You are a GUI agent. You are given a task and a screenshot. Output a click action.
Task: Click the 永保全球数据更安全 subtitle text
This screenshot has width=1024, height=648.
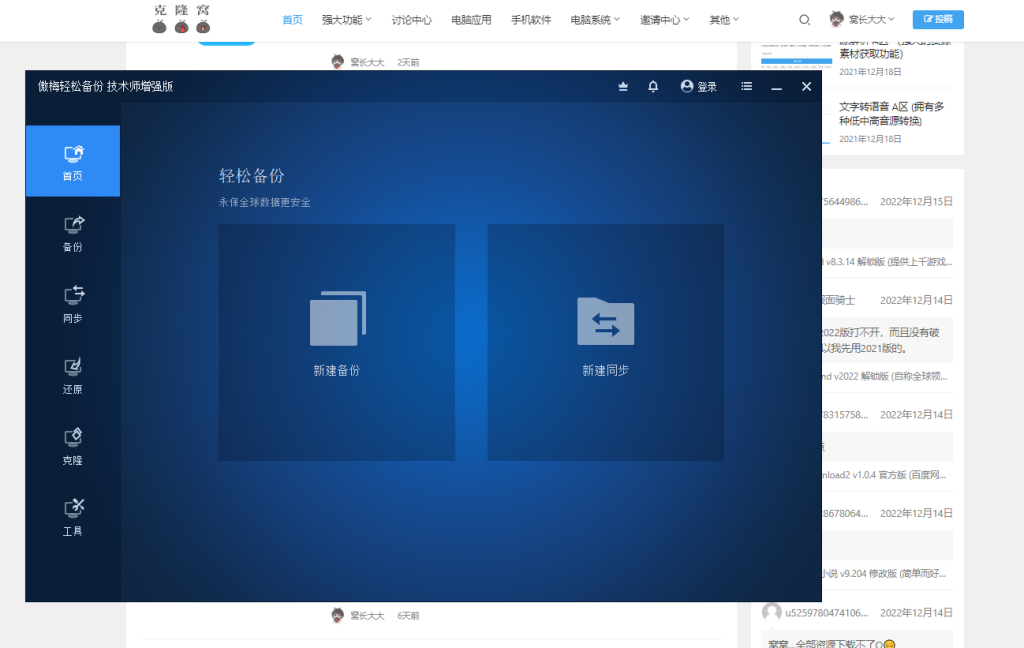264,202
